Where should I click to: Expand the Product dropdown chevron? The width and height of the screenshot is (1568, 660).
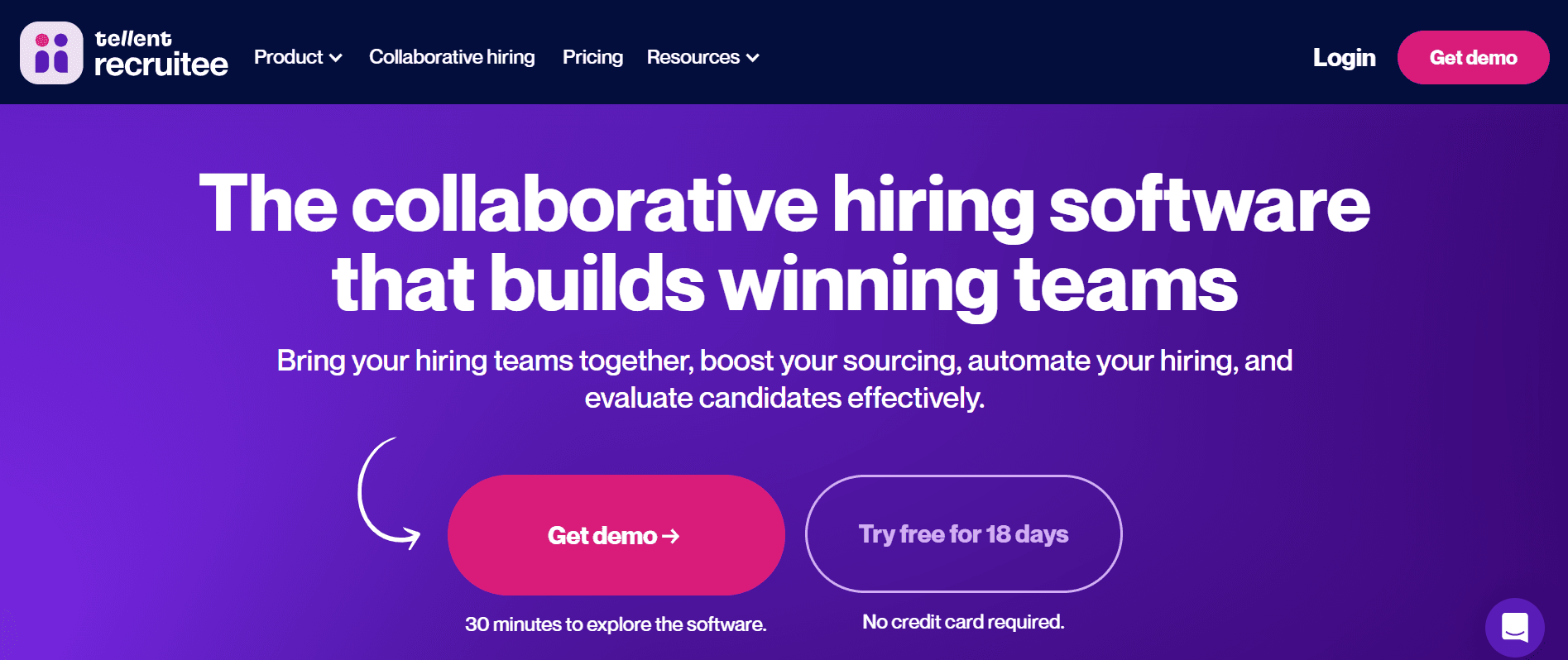click(336, 58)
